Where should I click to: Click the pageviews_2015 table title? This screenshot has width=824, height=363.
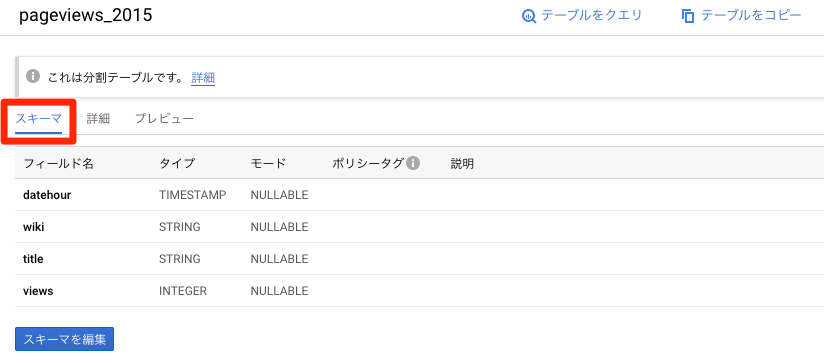tap(86, 15)
